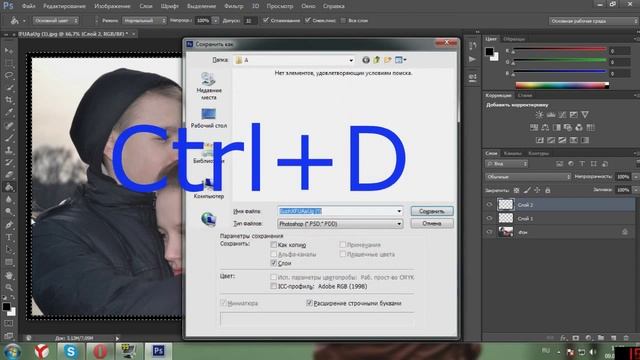Click lock transparent pixels icon
Image resolution: width=640 pixels, height=360 pixels.
pos(516,190)
